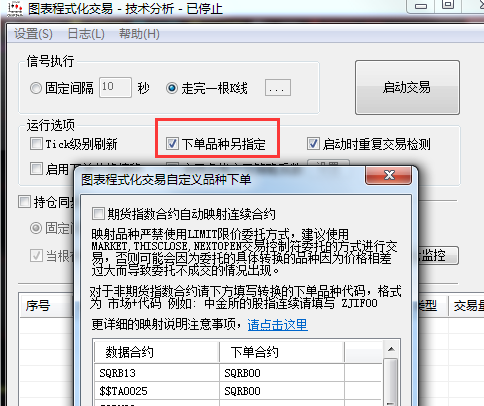Viewport: 484px width, 406px height.
Task: Open the 帮助(H) menu
Action: [x=139, y=34]
